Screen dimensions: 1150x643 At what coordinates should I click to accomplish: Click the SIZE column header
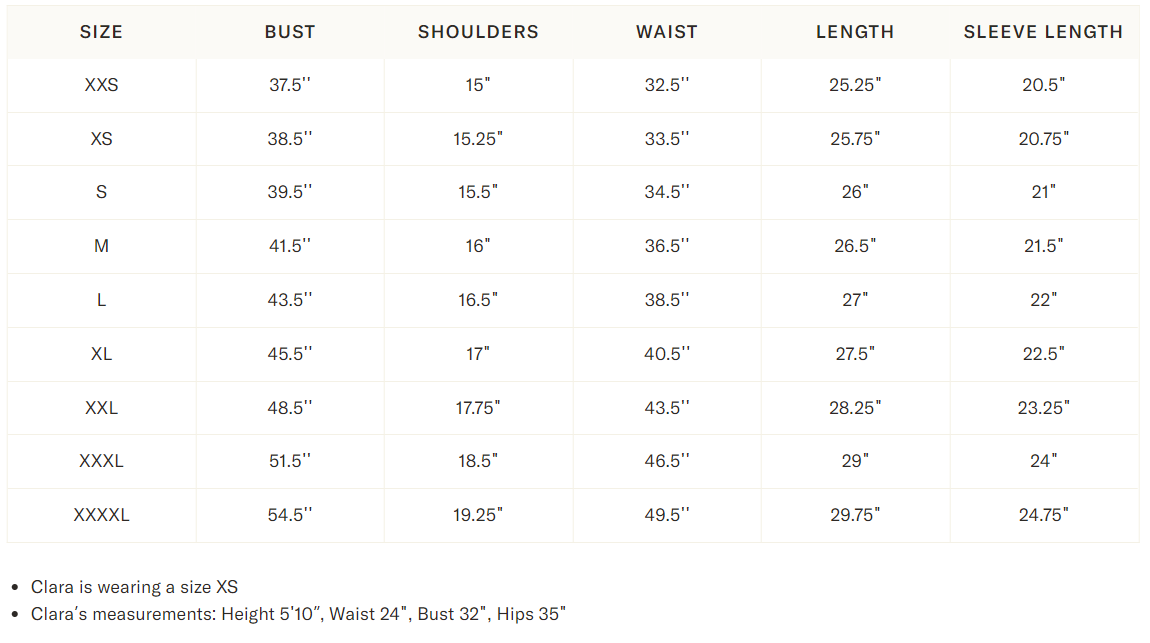(x=101, y=32)
